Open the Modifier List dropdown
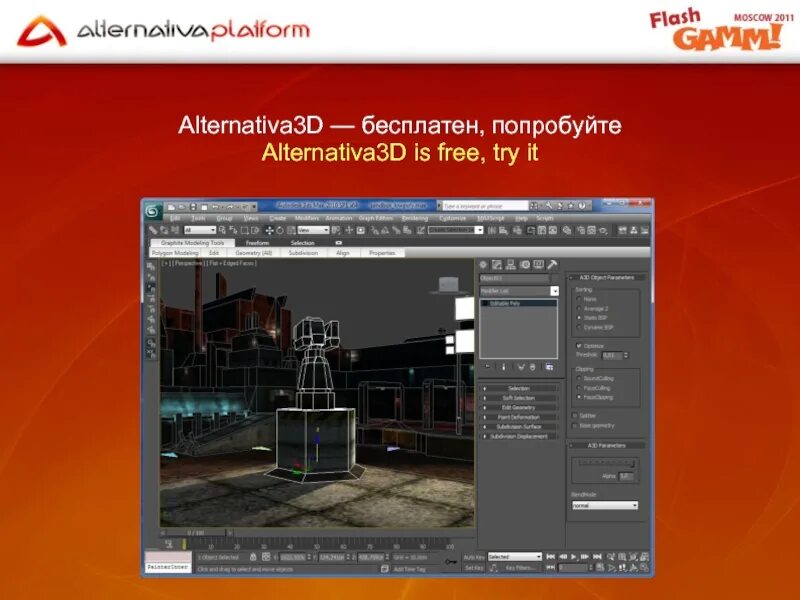This screenshot has width=800, height=600. coord(519,291)
